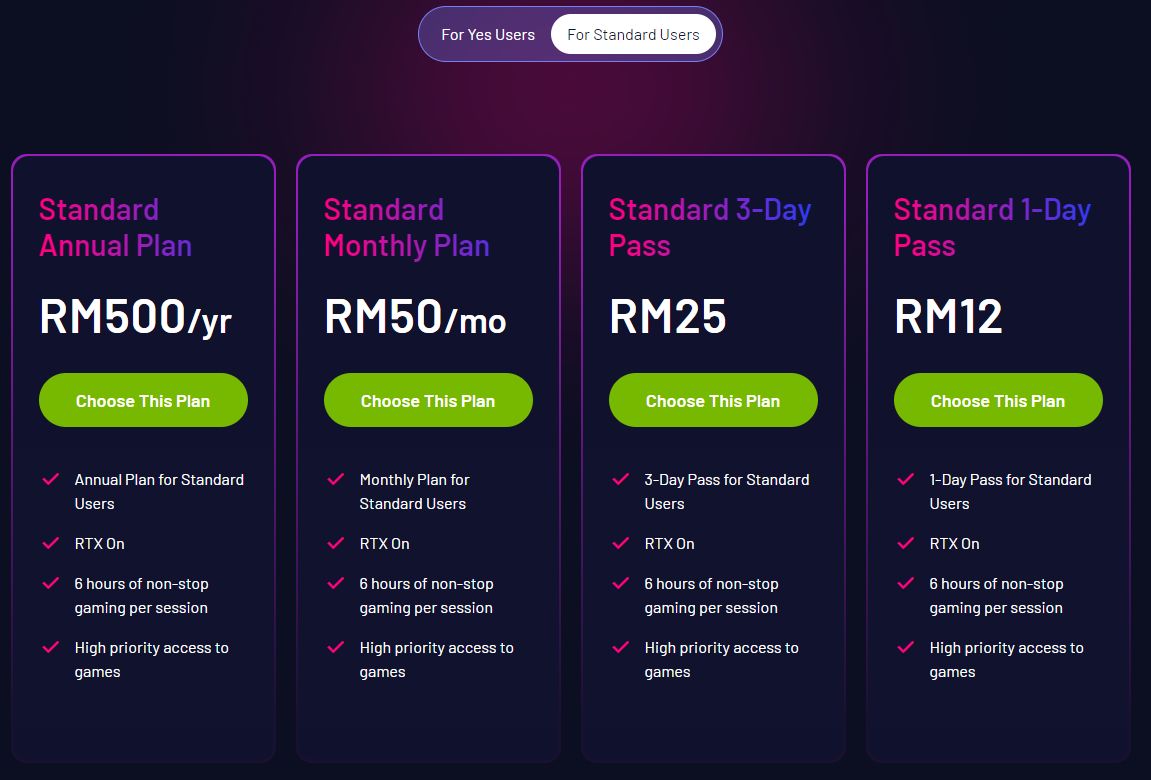This screenshot has width=1151, height=780.
Task: Click the RM500/yr price text
Action: (135, 318)
